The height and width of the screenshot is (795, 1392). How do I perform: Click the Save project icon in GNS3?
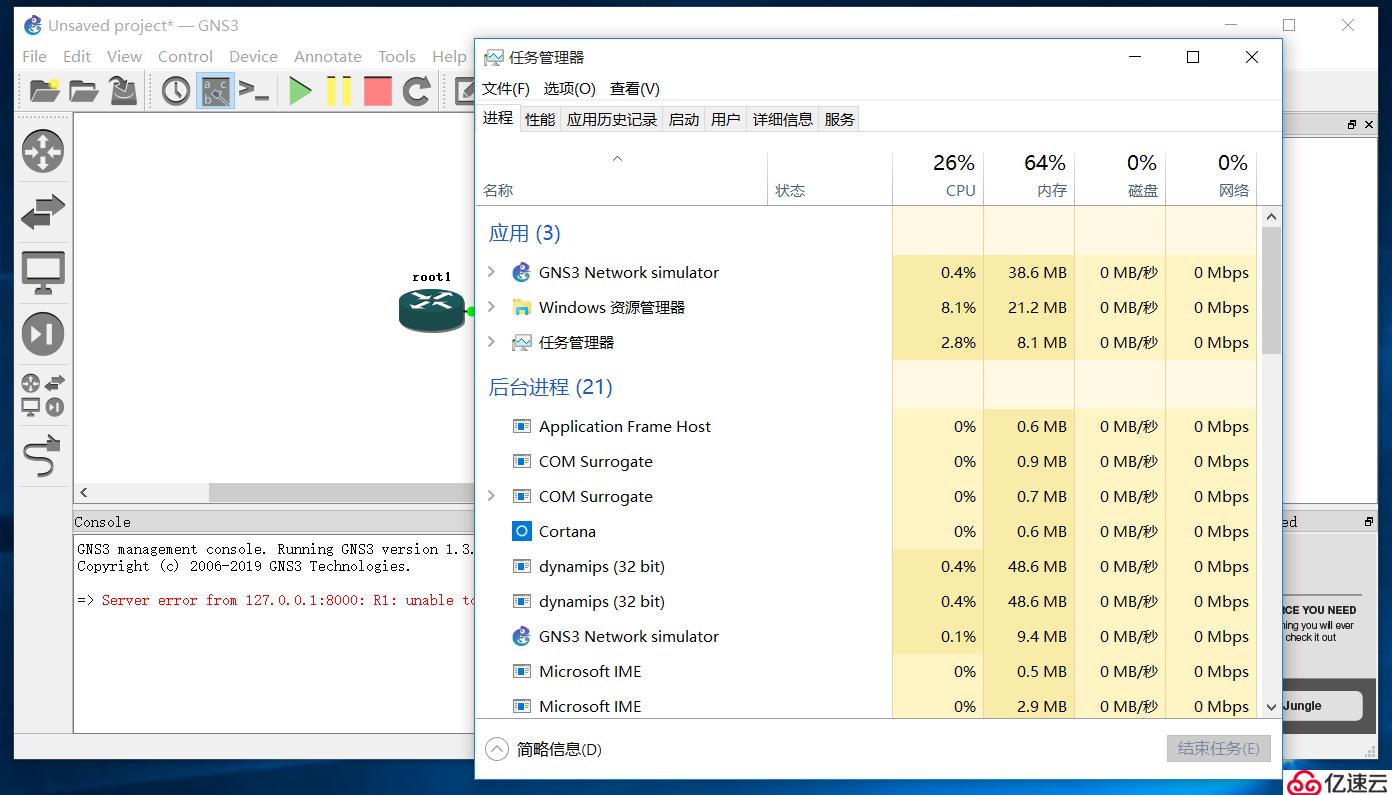point(123,91)
